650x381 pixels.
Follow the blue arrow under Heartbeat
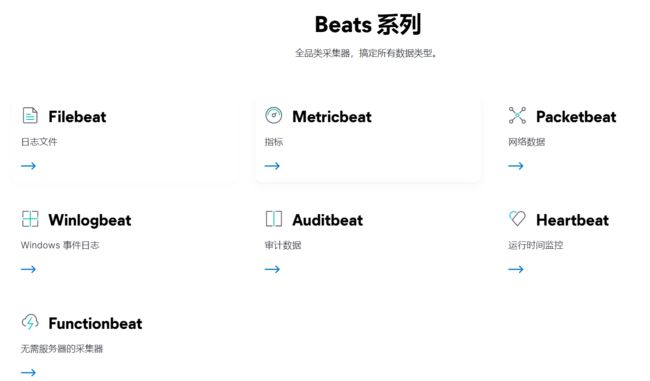[516, 269]
